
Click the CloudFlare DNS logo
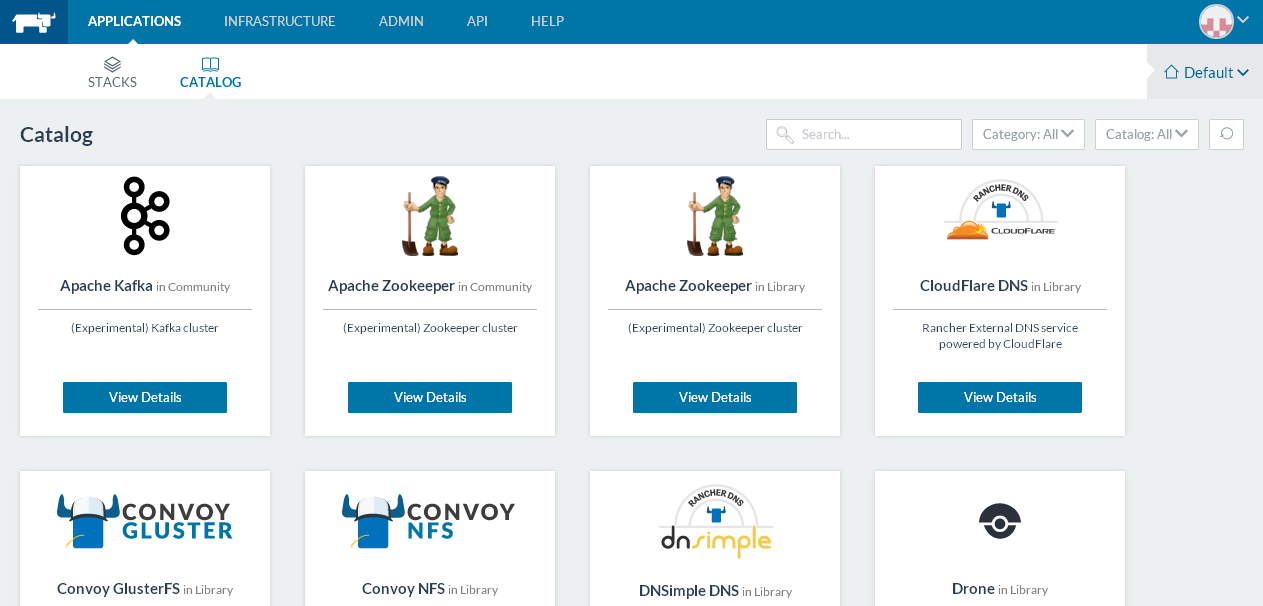1000,211
